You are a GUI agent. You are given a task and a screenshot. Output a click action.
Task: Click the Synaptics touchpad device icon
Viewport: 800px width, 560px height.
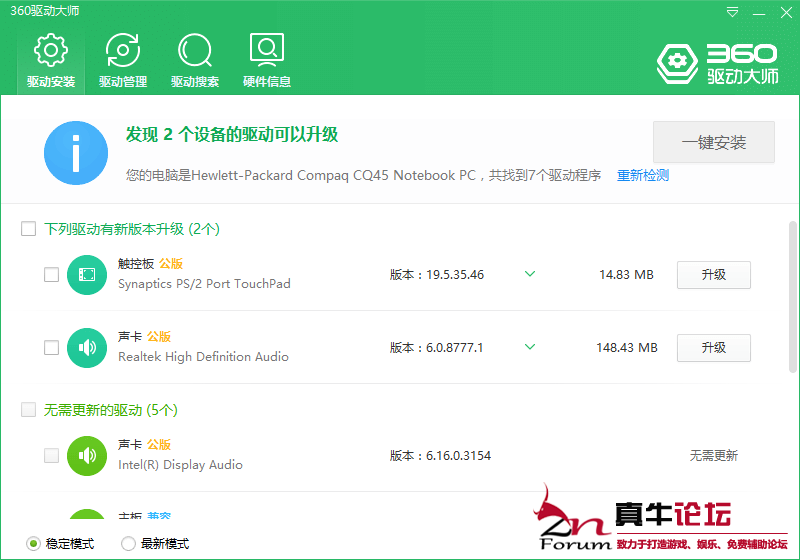pos(87,275)
